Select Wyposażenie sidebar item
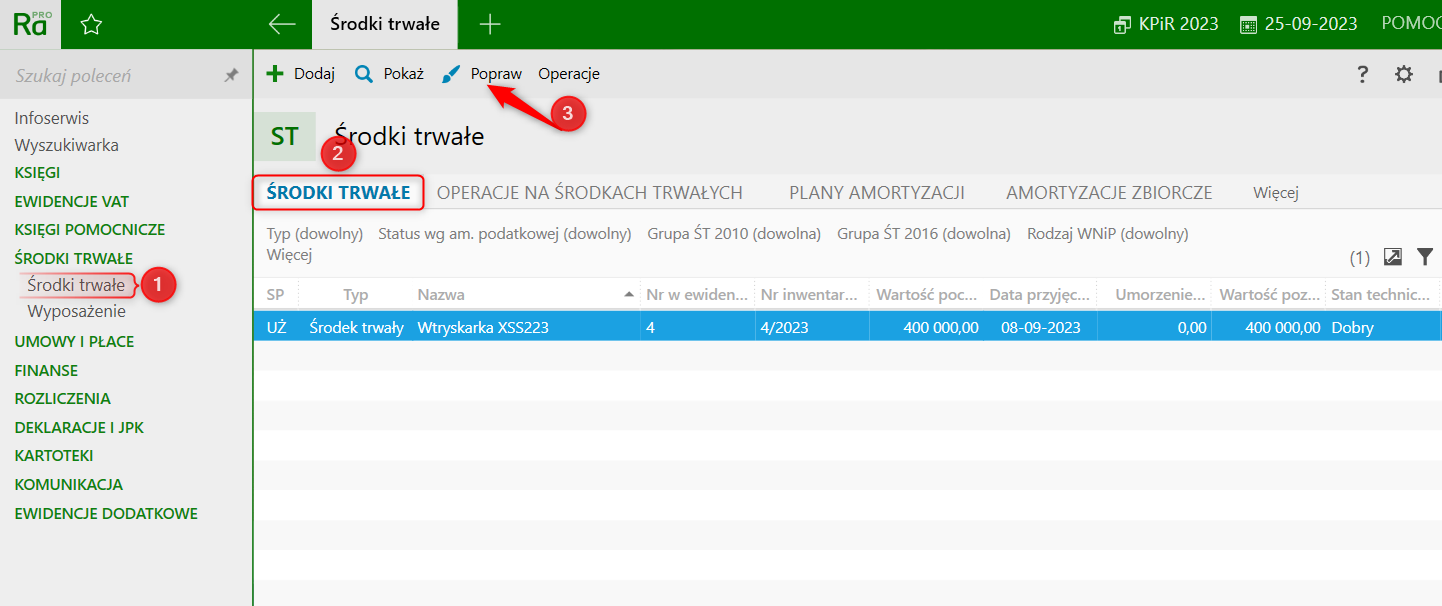 coord(76,311)
